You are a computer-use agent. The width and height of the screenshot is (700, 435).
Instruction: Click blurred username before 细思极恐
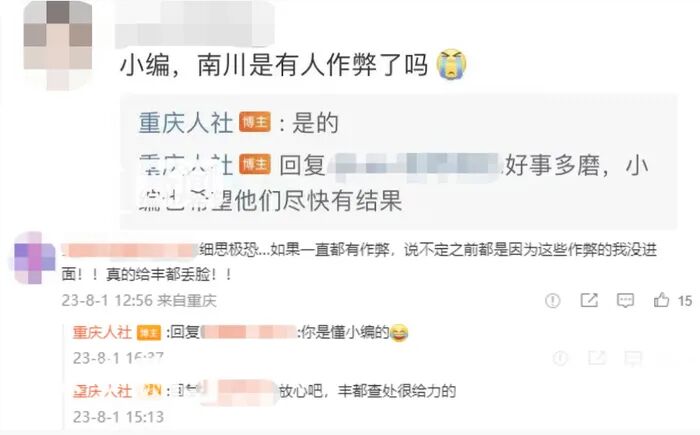[129, 251]
